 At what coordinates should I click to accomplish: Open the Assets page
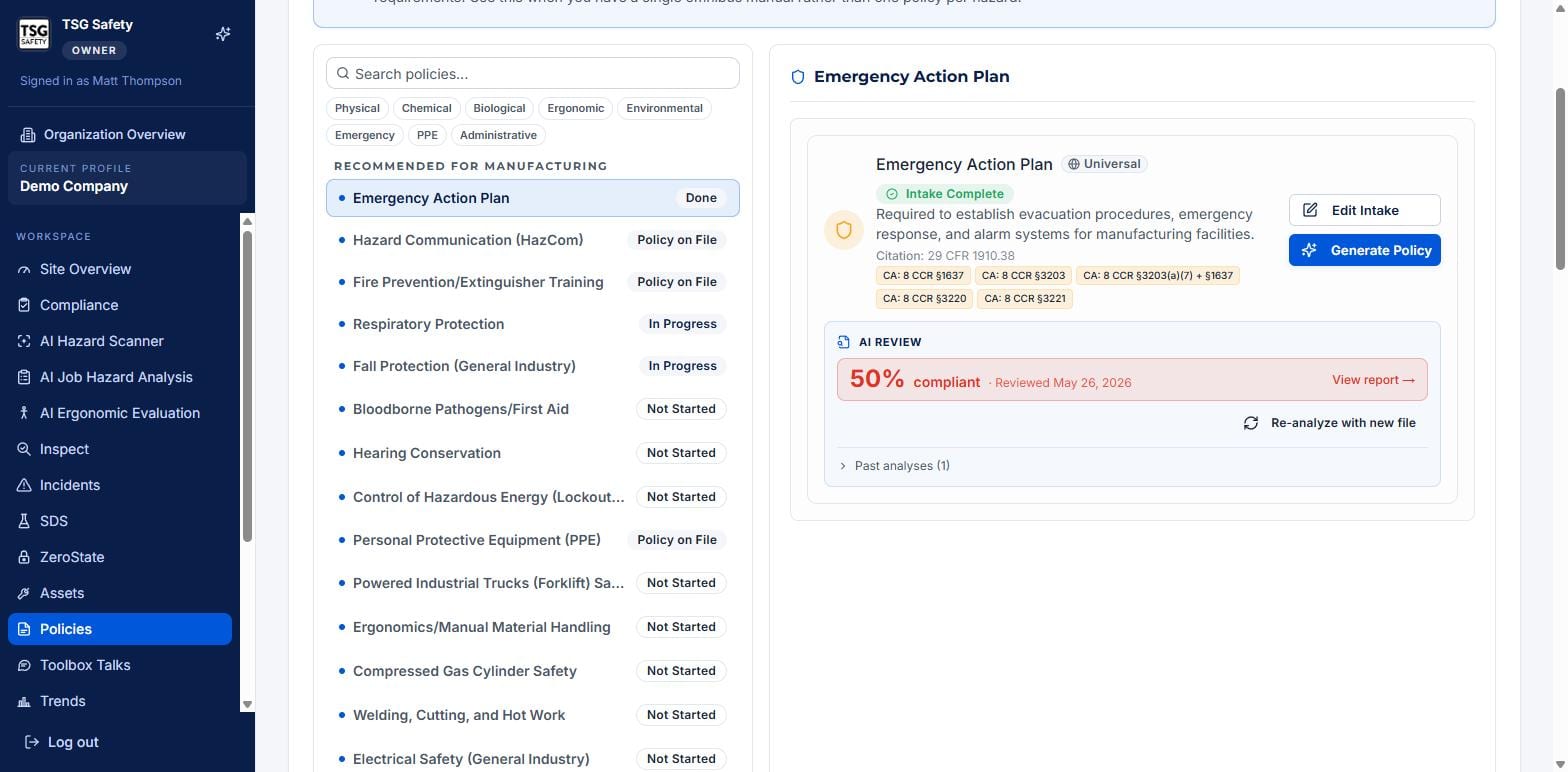(x=120, y=593)
